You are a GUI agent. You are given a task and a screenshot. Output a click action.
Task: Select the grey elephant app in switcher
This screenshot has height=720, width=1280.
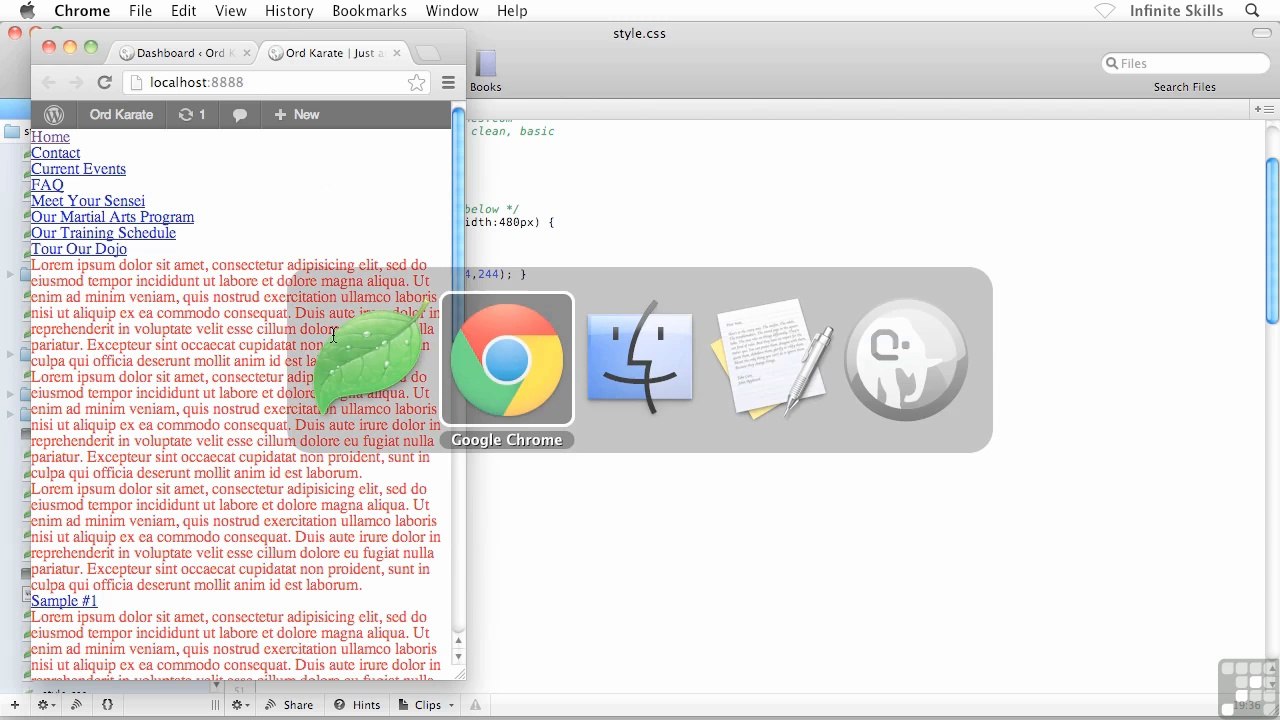coord(906,360)
